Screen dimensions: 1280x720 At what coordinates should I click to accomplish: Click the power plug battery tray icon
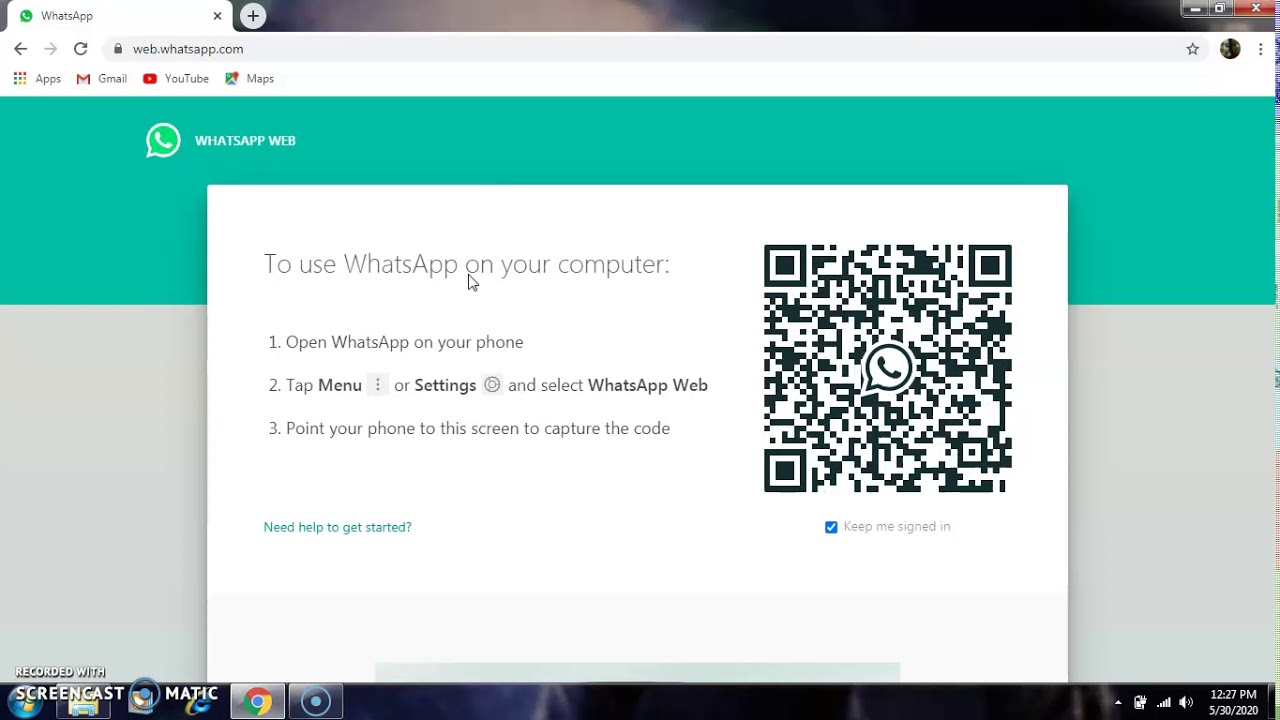(x=1140, y=702)
